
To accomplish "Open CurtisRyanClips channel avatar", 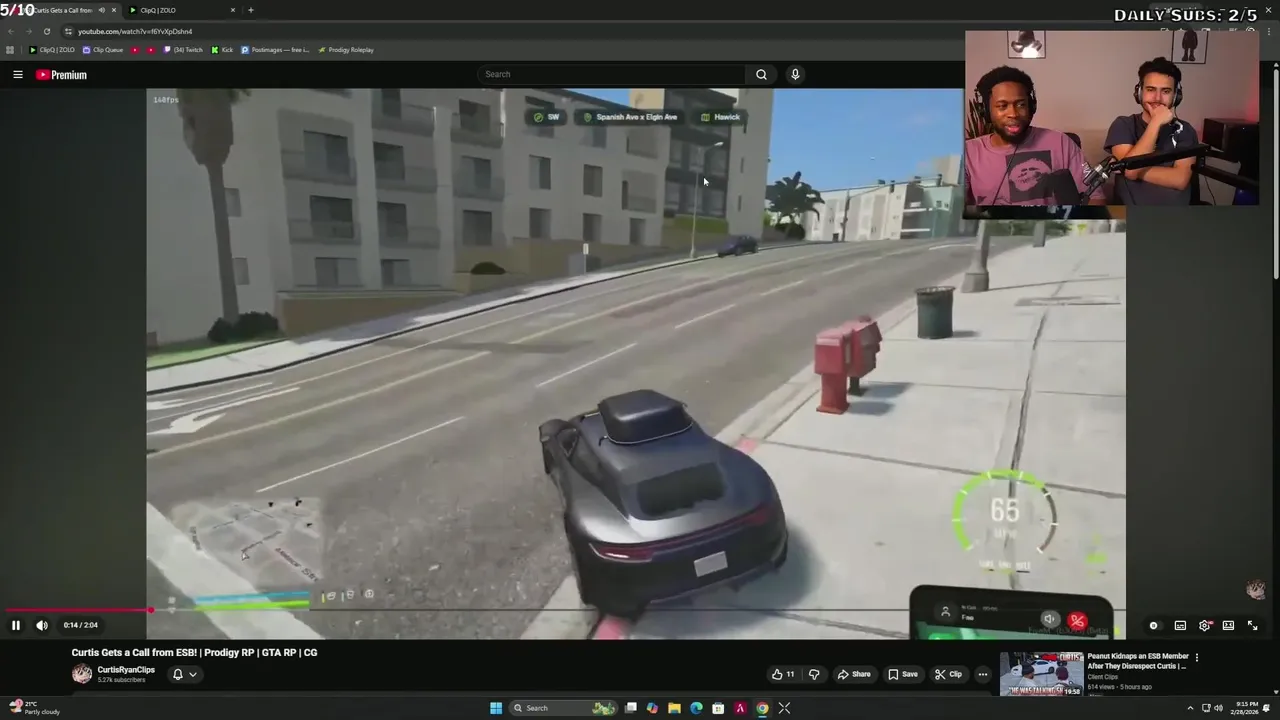I will [x=82, y=674].
